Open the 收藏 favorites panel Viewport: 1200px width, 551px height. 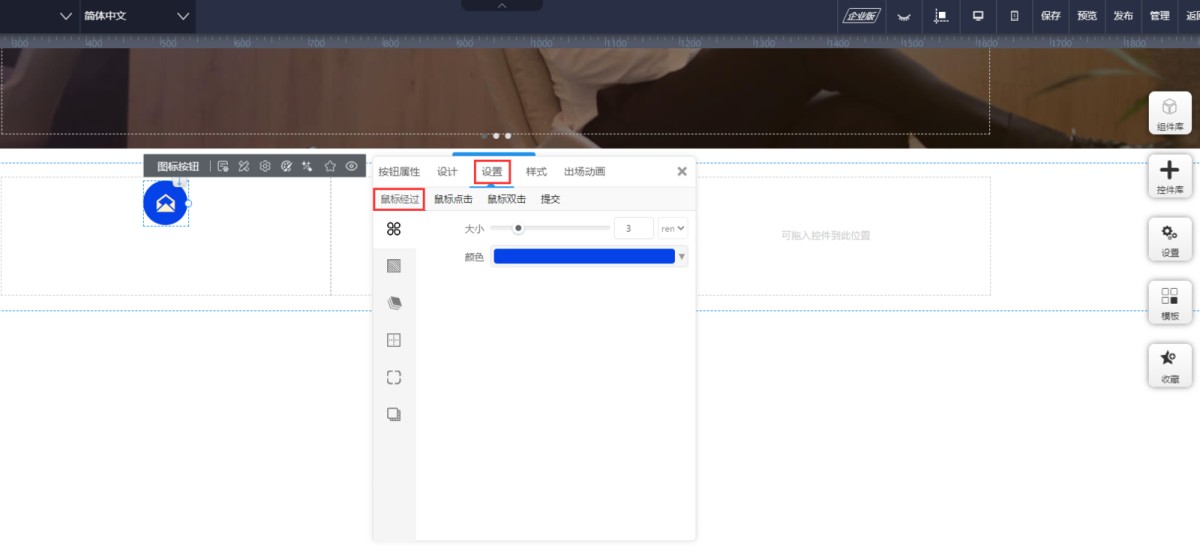tap(1170, 365)
